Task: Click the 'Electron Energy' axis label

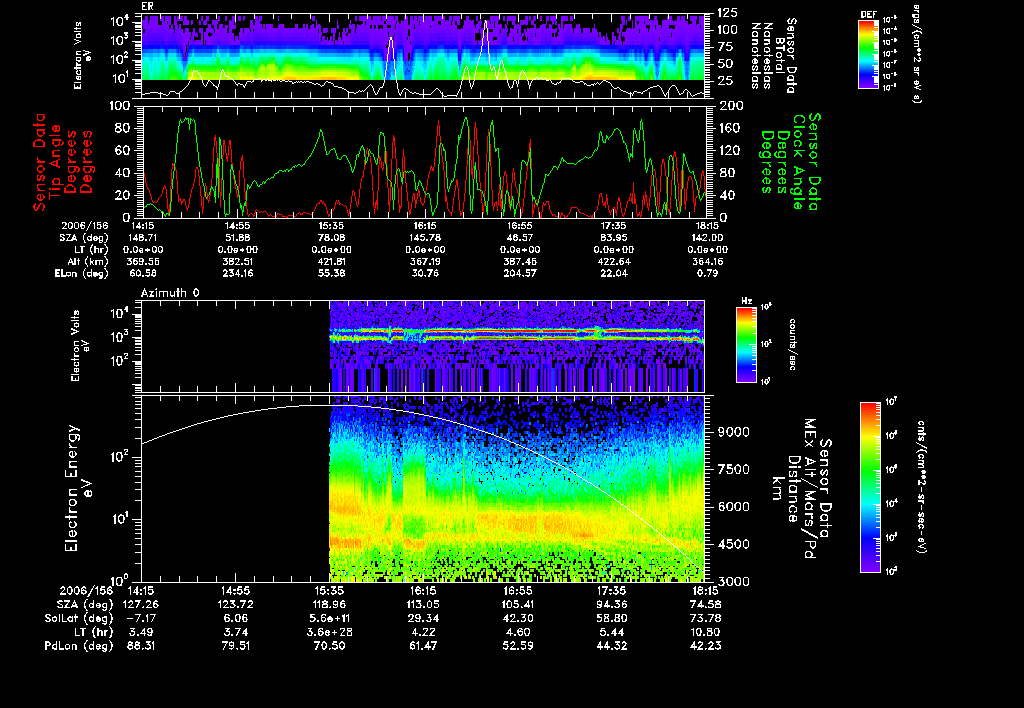Action: point(72,489)
